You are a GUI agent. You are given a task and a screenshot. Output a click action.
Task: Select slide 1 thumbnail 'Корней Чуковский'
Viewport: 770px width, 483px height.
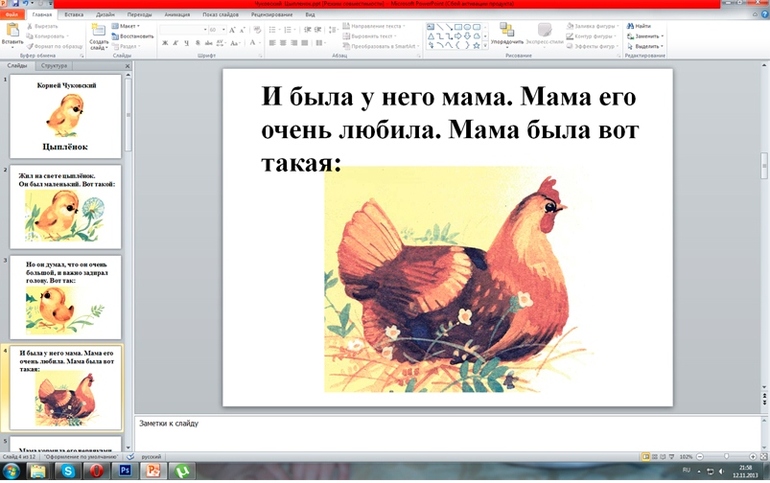coord(65,116)
